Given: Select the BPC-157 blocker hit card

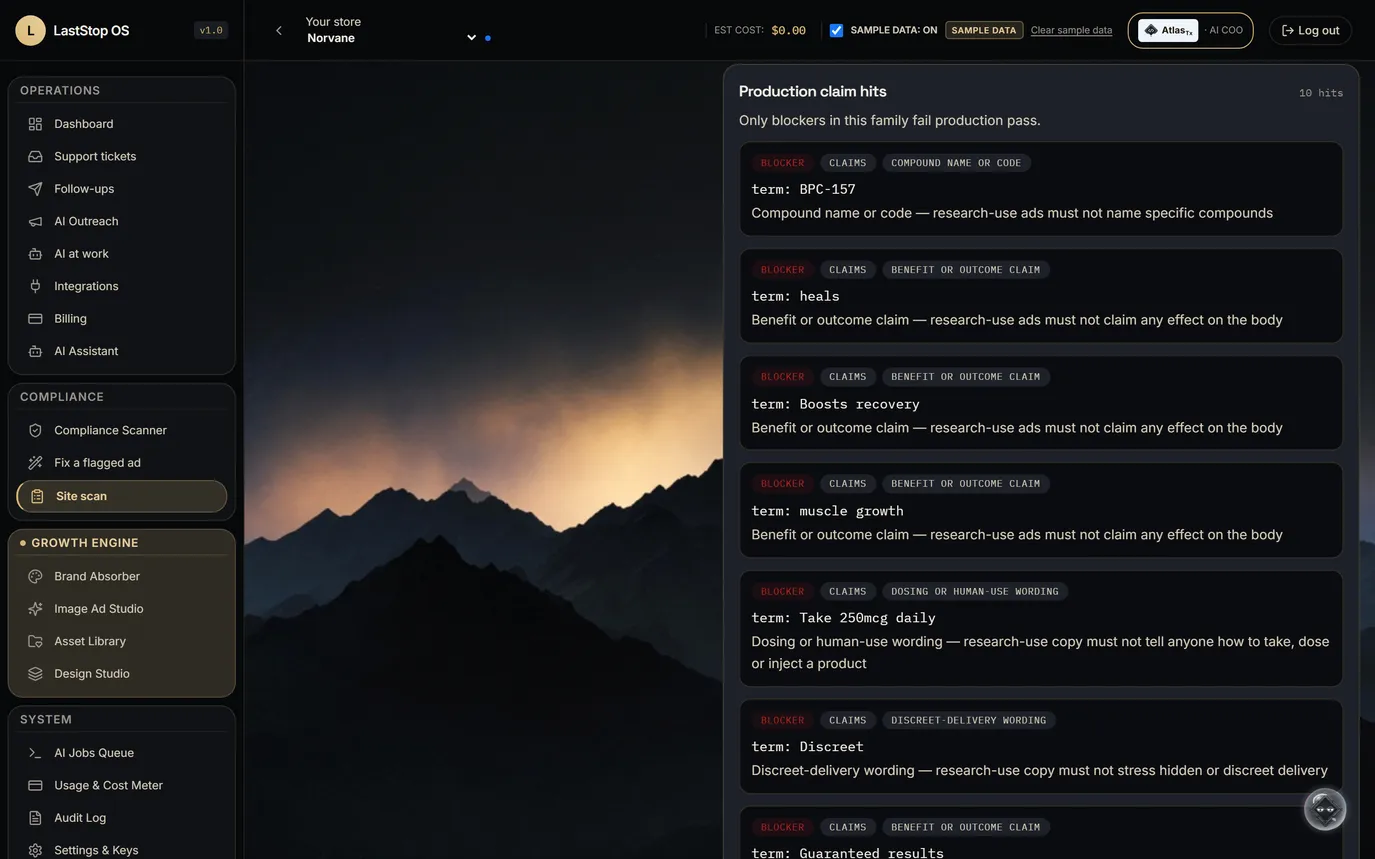Looking at the screenshot, I should [1041, 189].
